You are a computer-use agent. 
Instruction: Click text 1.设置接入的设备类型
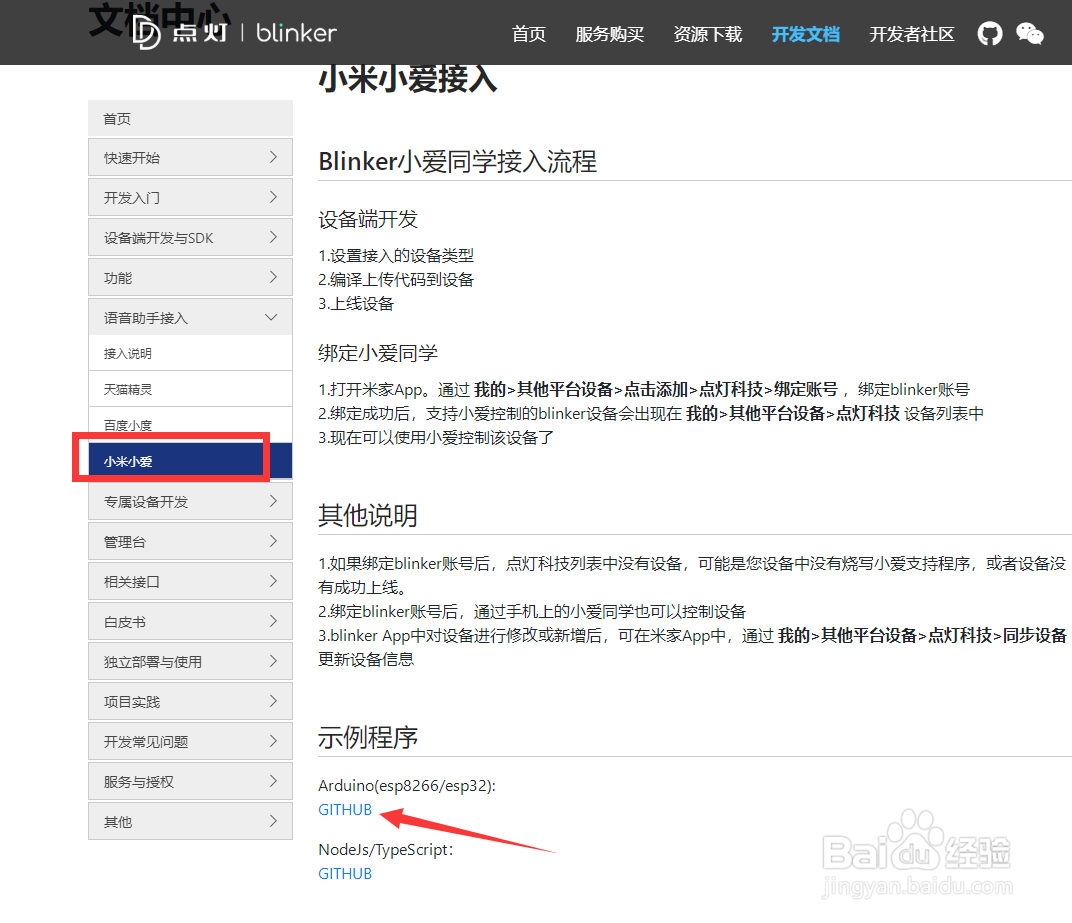[396, 256]
